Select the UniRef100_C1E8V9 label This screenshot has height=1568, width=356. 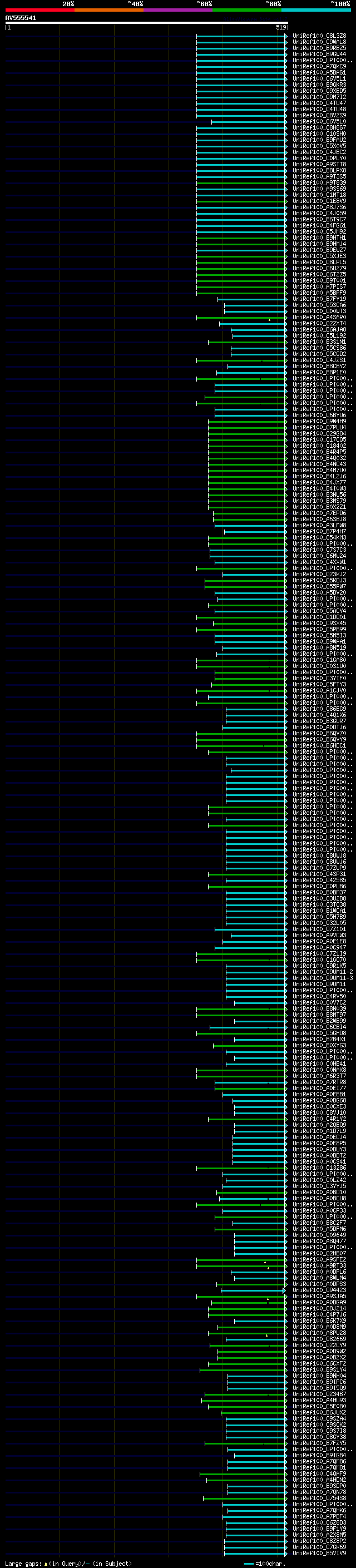coord(319,201)
